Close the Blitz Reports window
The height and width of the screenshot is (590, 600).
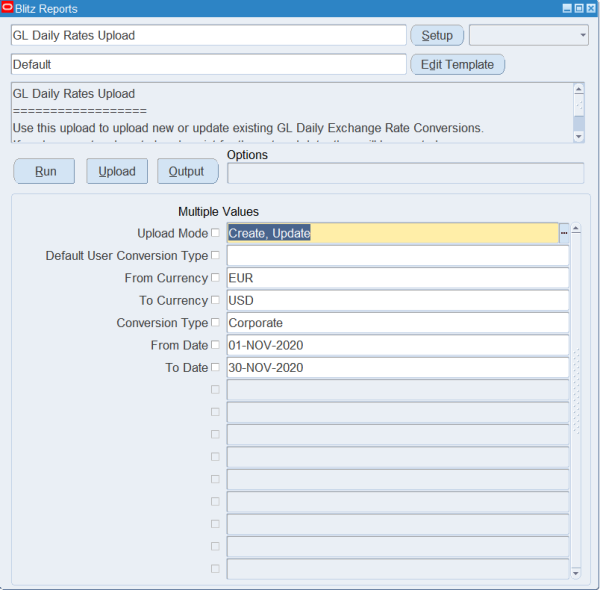tap(591, 8)
